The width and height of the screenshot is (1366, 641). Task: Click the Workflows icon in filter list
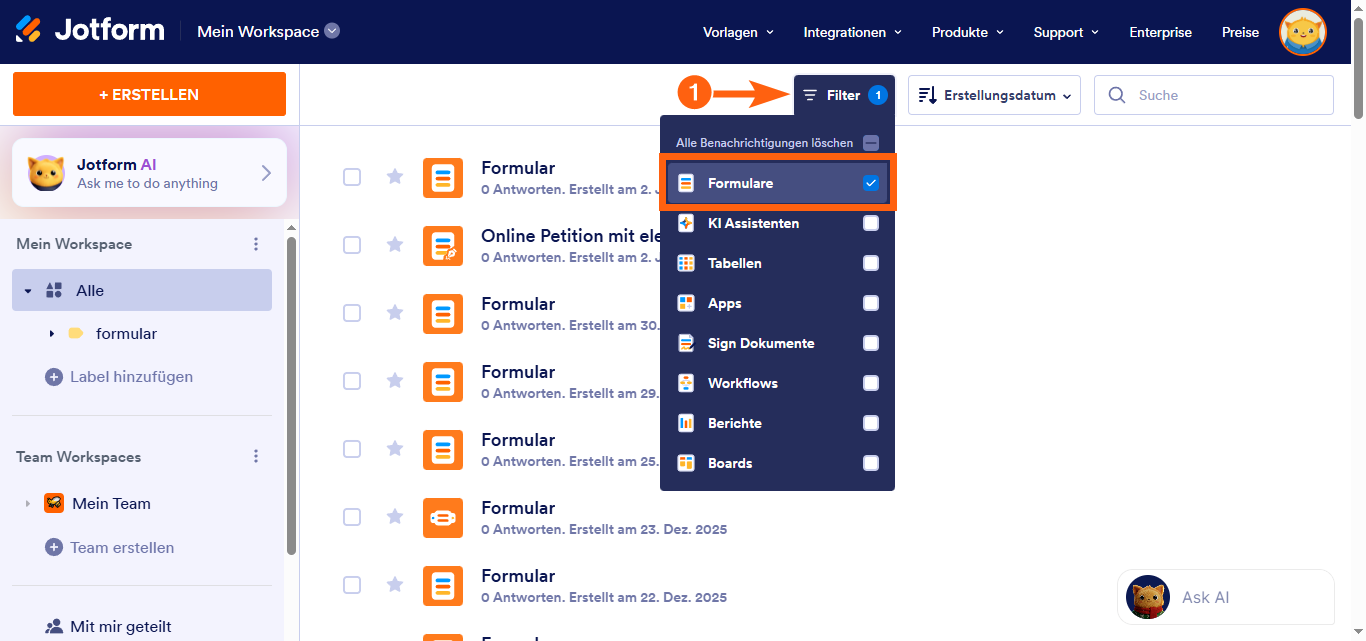686,383
